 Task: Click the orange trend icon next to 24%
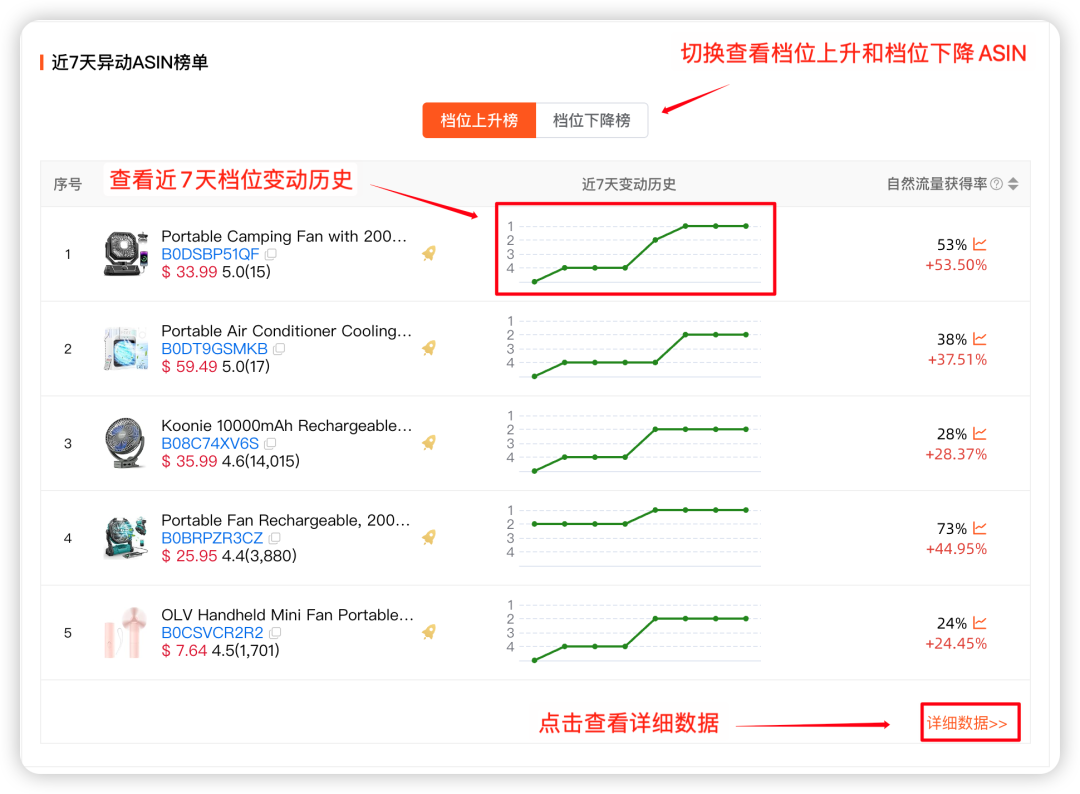[x=977, y=622]
